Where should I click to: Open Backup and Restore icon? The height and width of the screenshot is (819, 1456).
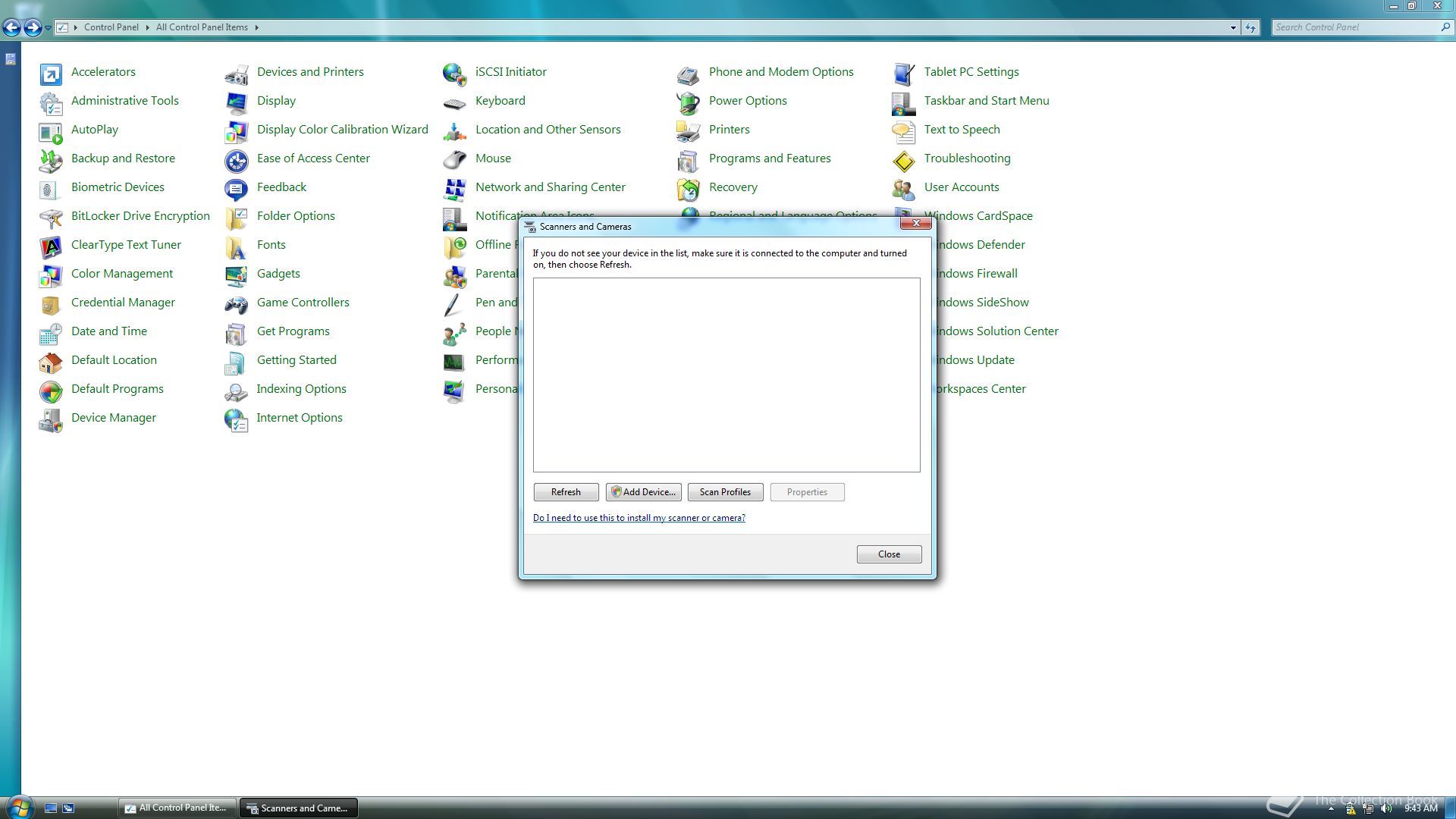coord(51,160)
